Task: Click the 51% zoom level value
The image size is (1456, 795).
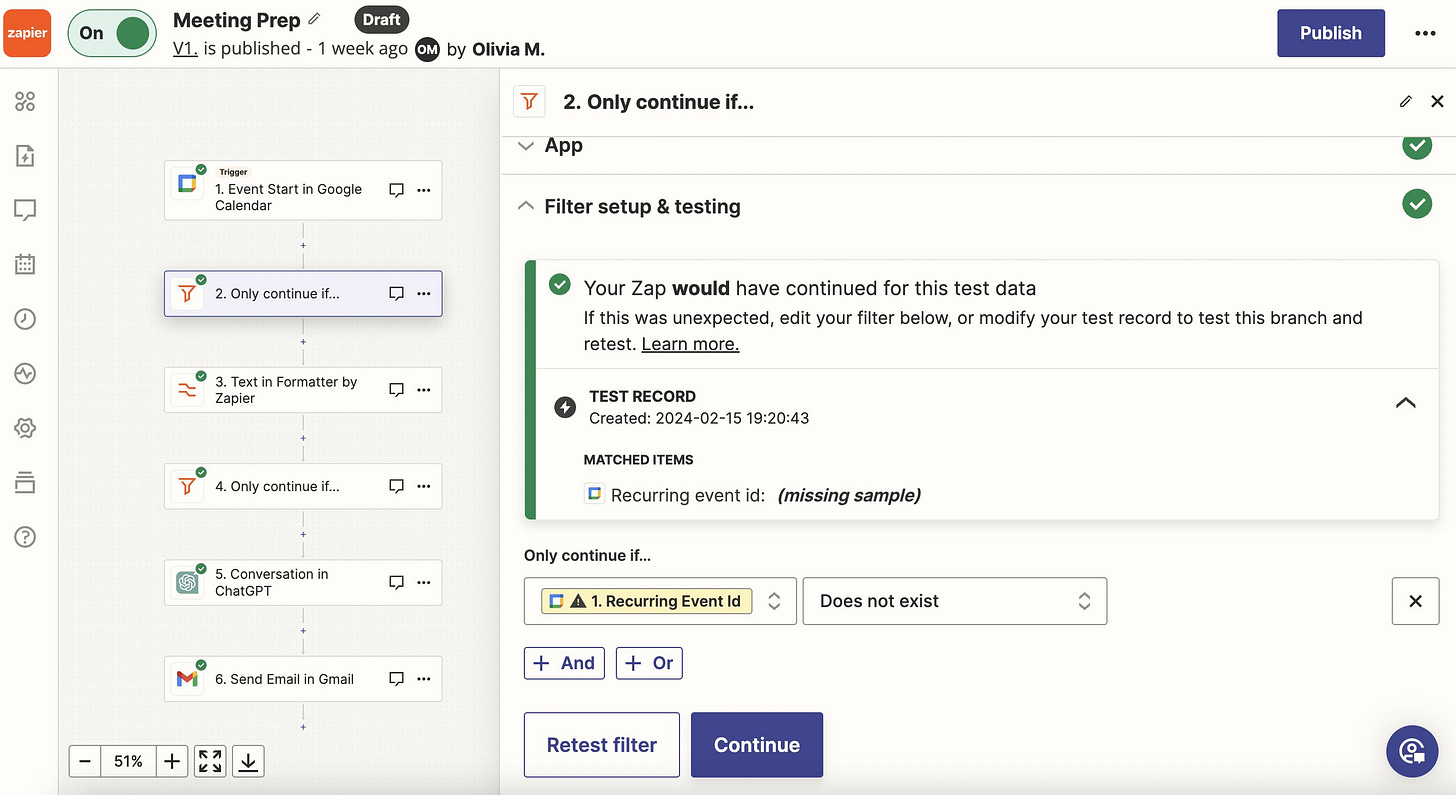Action: coord(129,761)
